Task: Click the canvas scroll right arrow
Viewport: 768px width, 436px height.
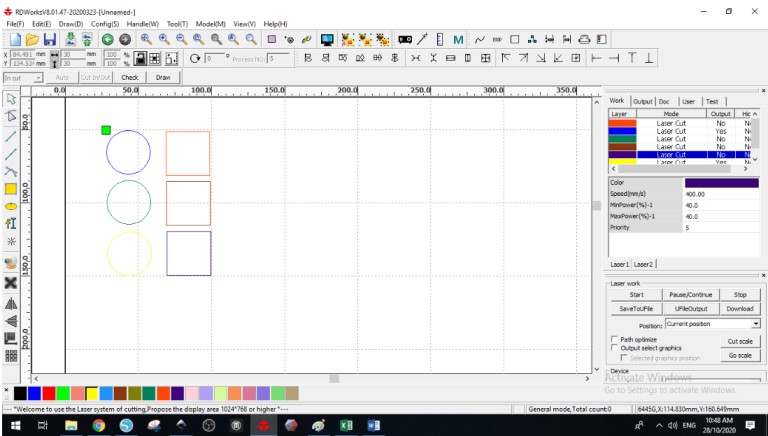Action: 587,378
